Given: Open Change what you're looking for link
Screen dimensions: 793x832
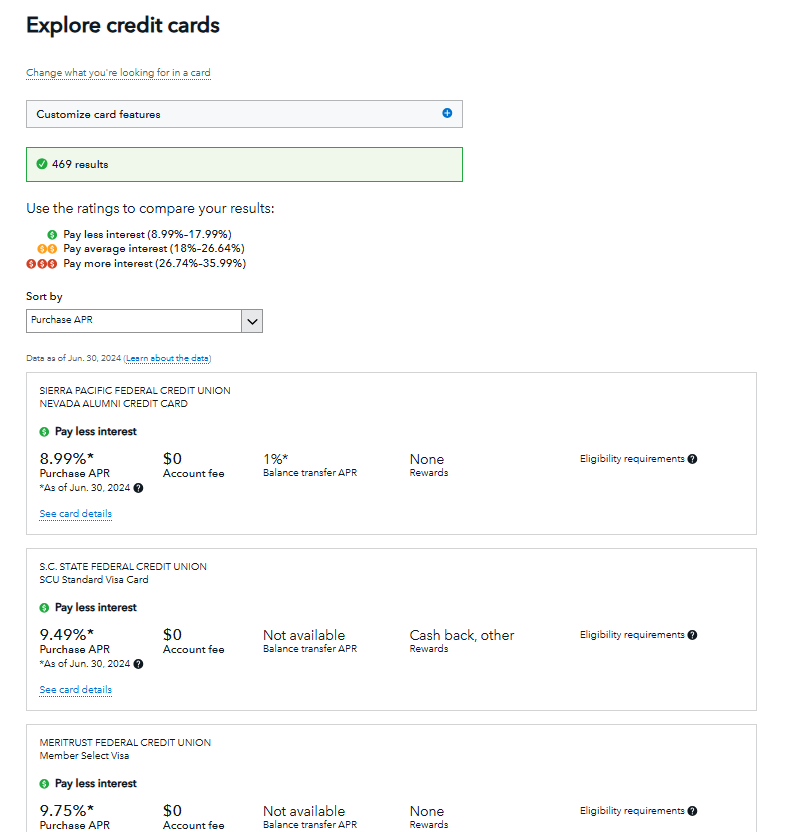Looking at the screenshot, I should [x=118, y=73].
